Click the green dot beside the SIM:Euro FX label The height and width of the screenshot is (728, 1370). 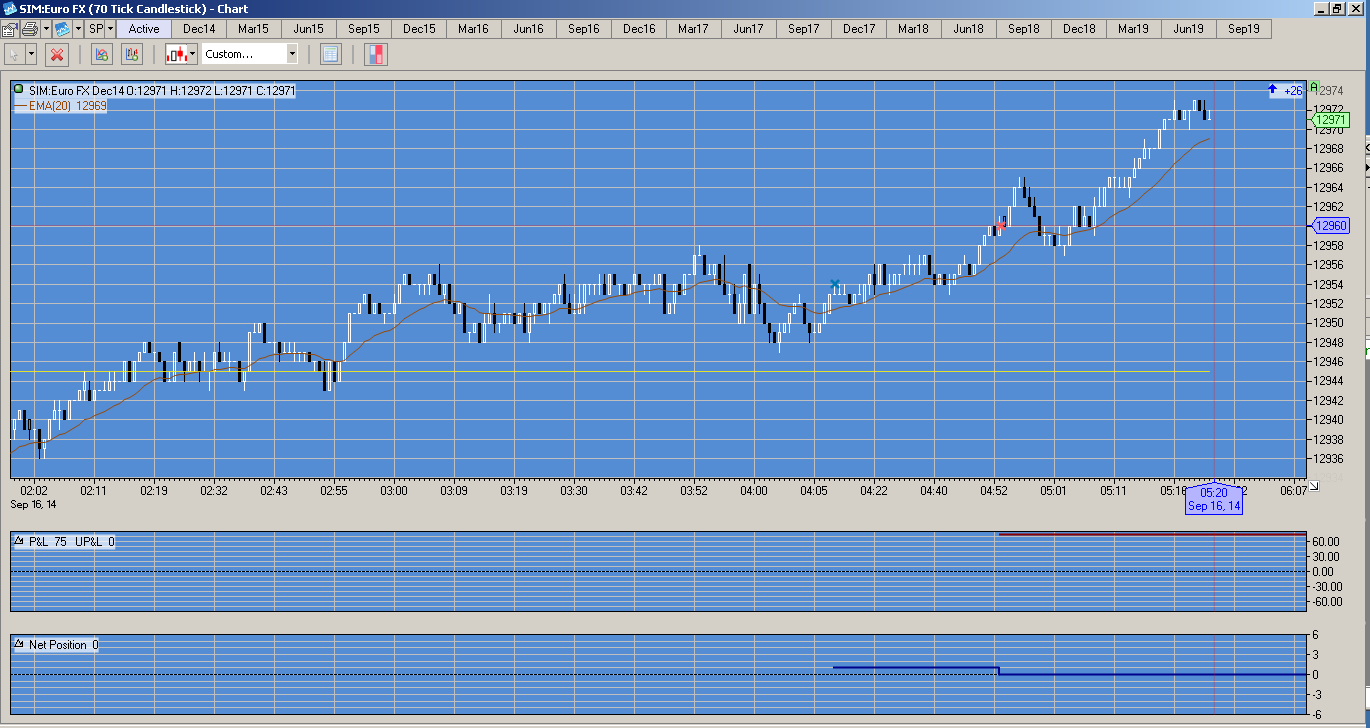click(19, 90)
